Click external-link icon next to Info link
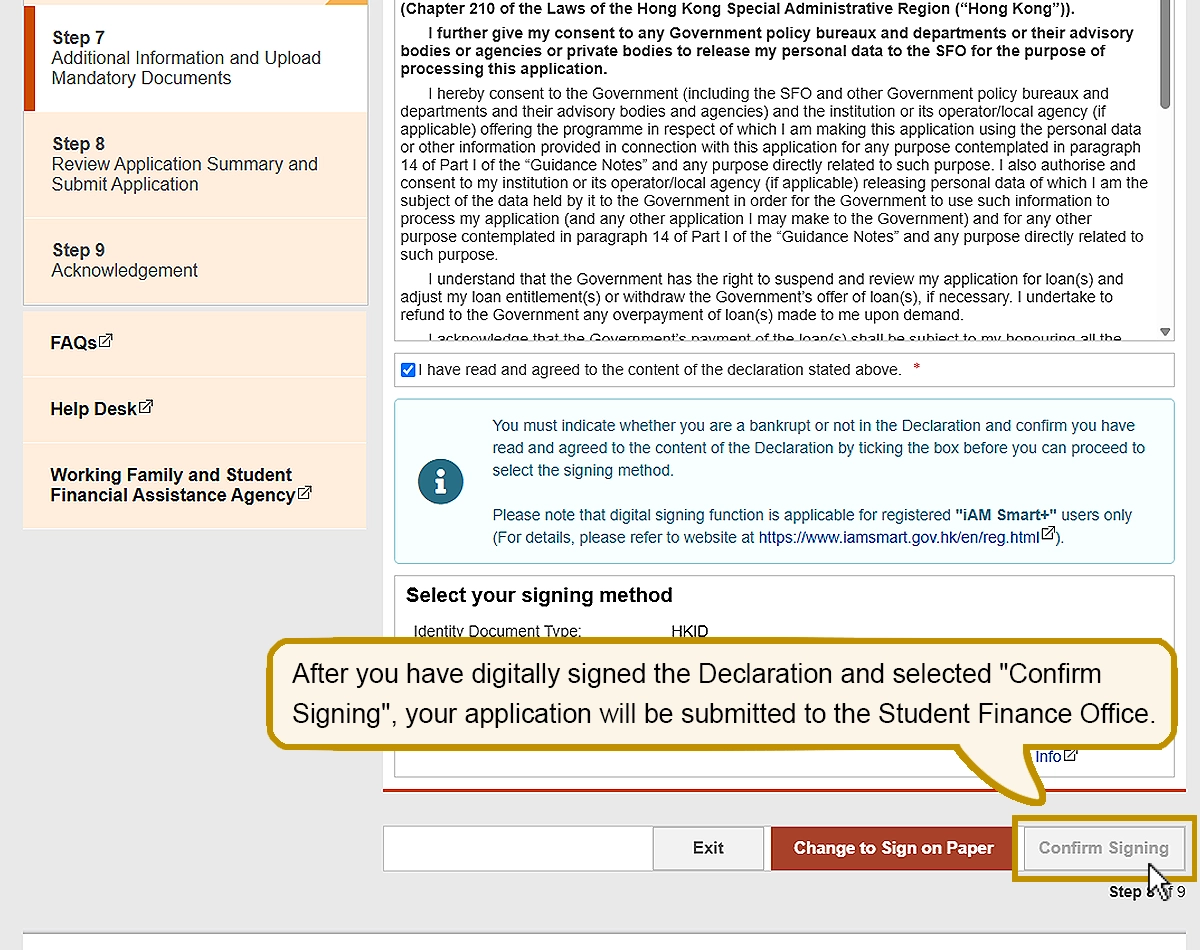 point(1071,756)
